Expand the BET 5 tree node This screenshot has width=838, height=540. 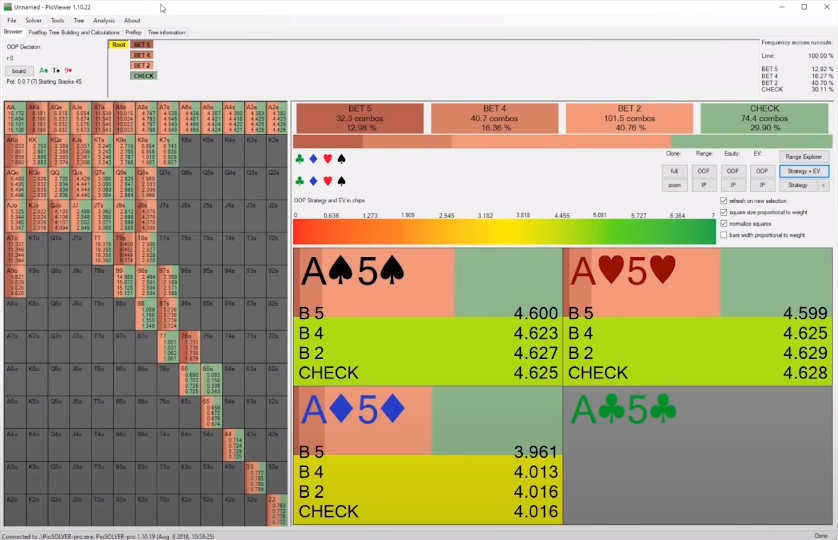pos(142,45)
